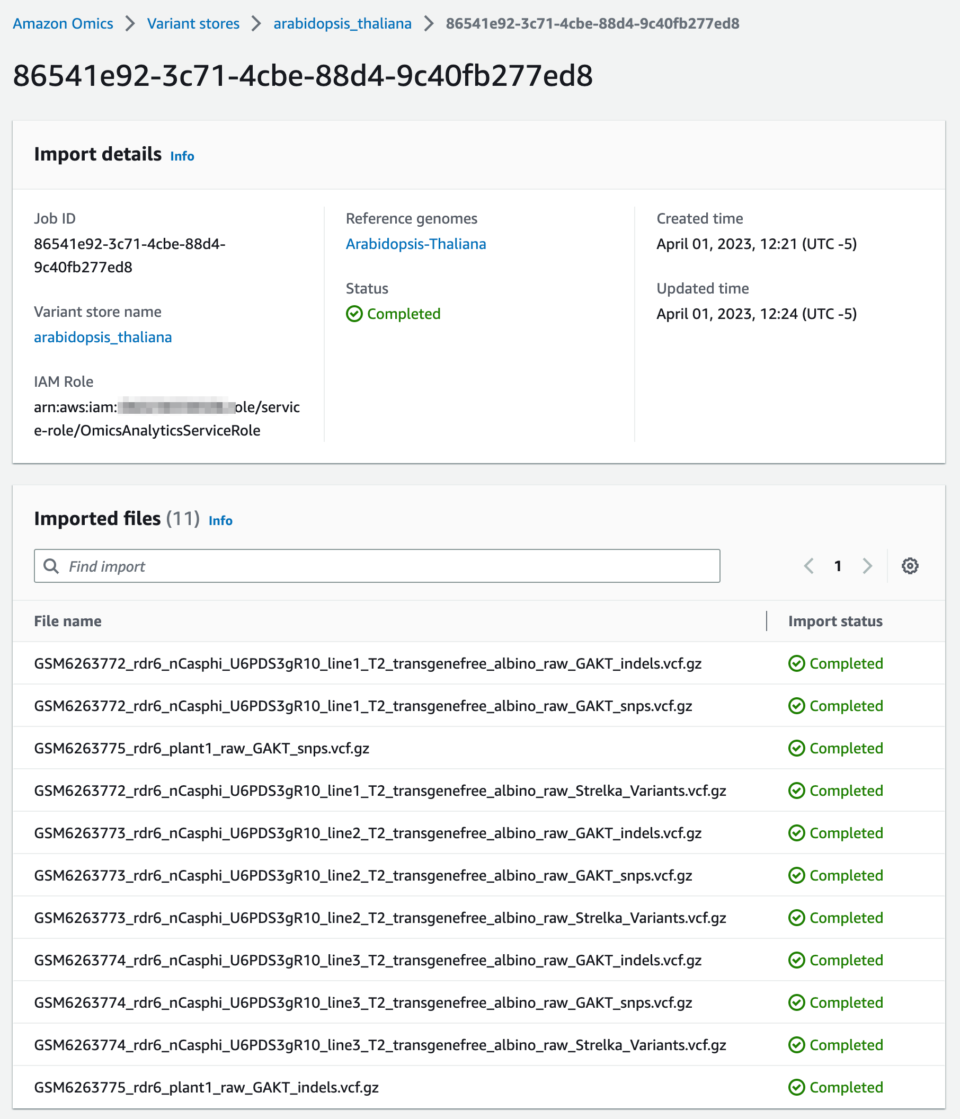Click the next page chevron icon
Image resolution: width=960 pixels, height=1119 pixels.
(867, 565)
